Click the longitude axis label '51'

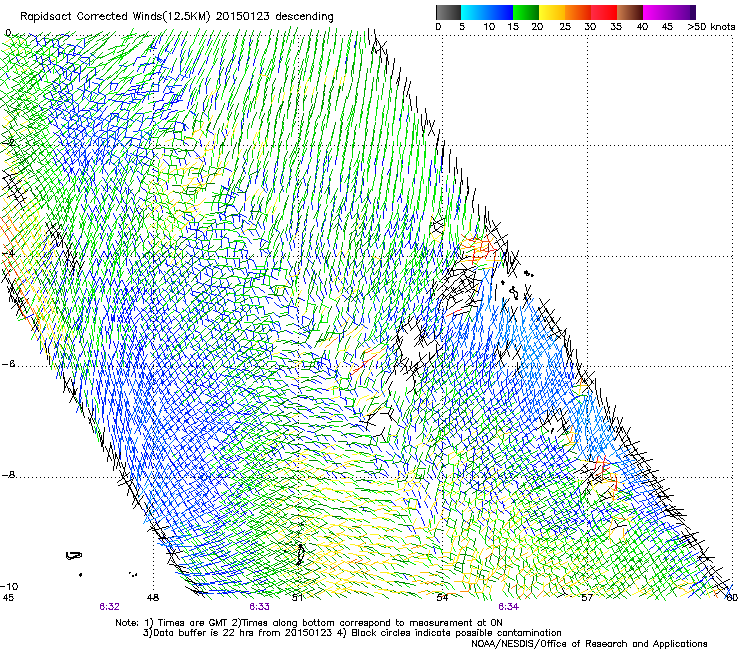pyautogui.click(x=297, y=598)
